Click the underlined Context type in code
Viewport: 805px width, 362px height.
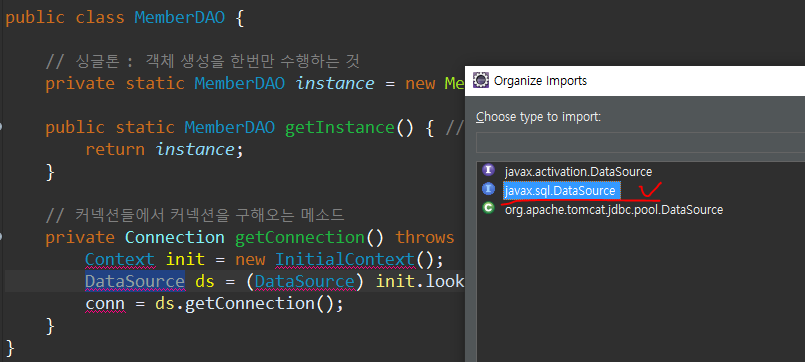click(119, 259)
